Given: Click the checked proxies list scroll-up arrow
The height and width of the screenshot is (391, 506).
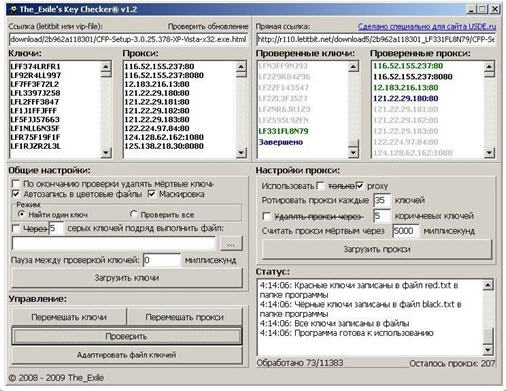Looking at the screenshot, I should pyautogui.click(x=489, y=66).
